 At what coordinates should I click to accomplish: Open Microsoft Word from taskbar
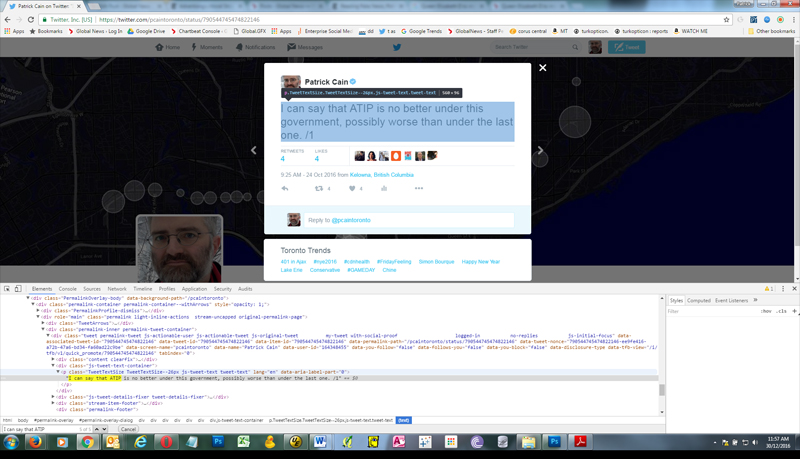320,442
